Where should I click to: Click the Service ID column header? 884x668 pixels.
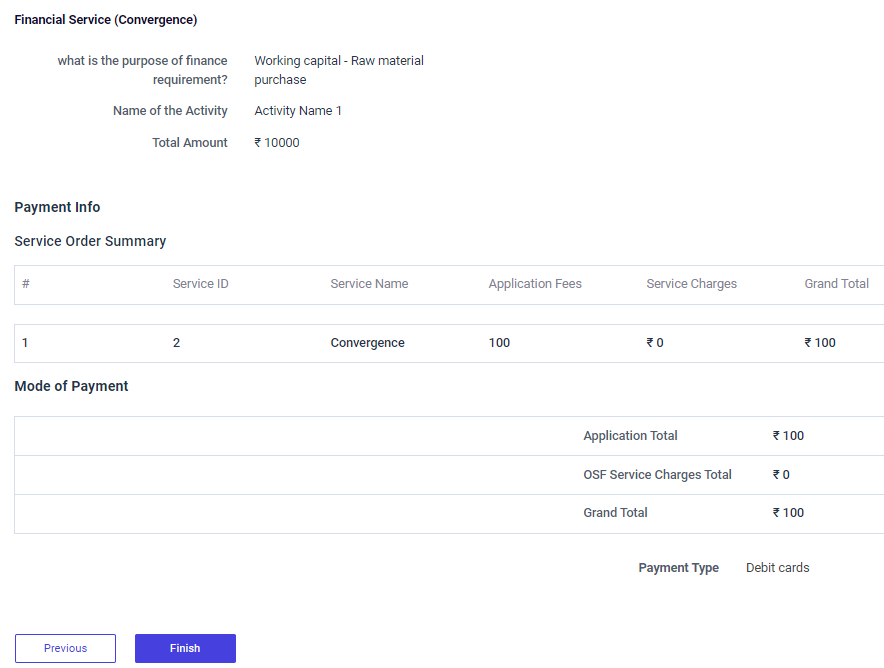[x=200, y=284]
